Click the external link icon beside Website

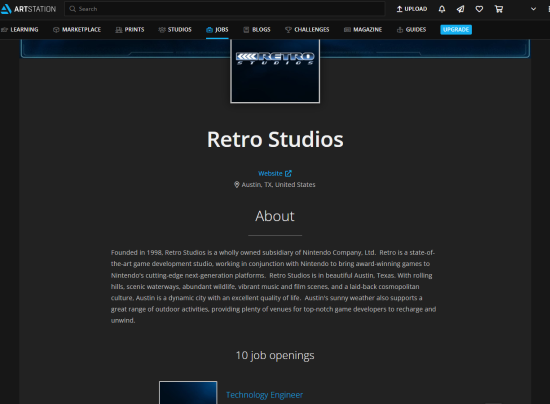coord(288,173)
